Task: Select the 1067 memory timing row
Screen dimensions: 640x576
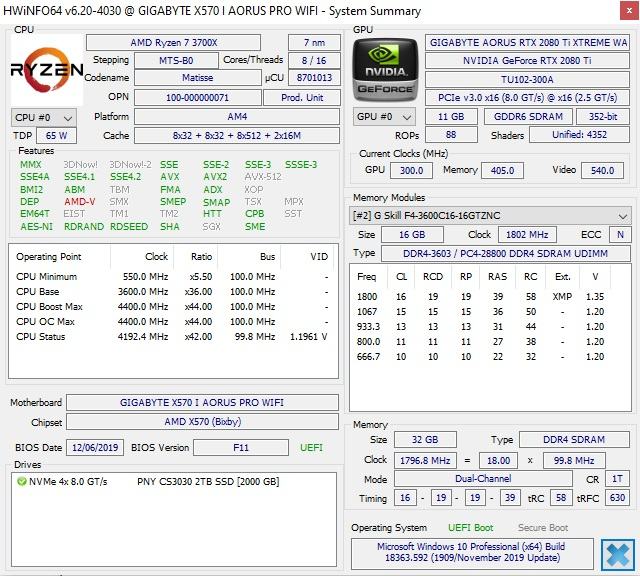Action: pyautogui.click(x=490, y=312)
